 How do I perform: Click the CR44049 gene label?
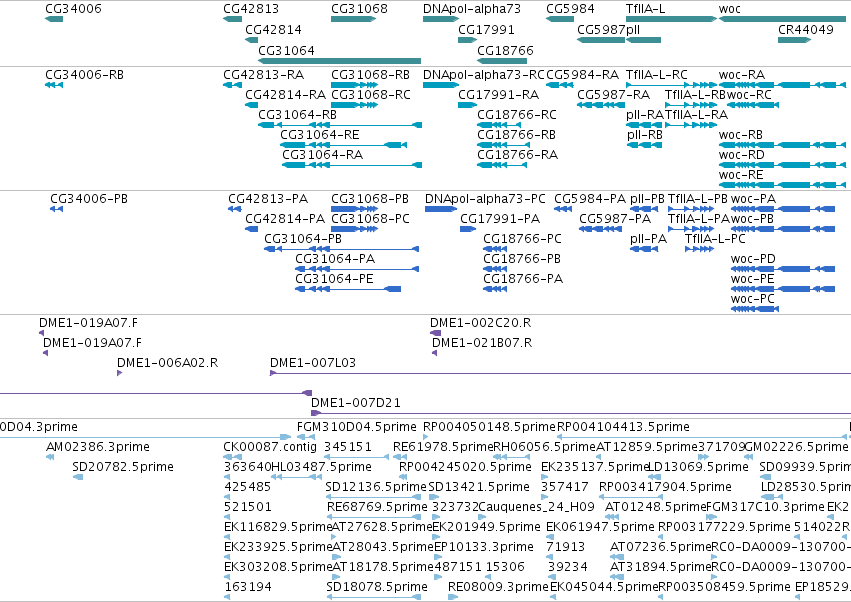[x=806, y=30]
